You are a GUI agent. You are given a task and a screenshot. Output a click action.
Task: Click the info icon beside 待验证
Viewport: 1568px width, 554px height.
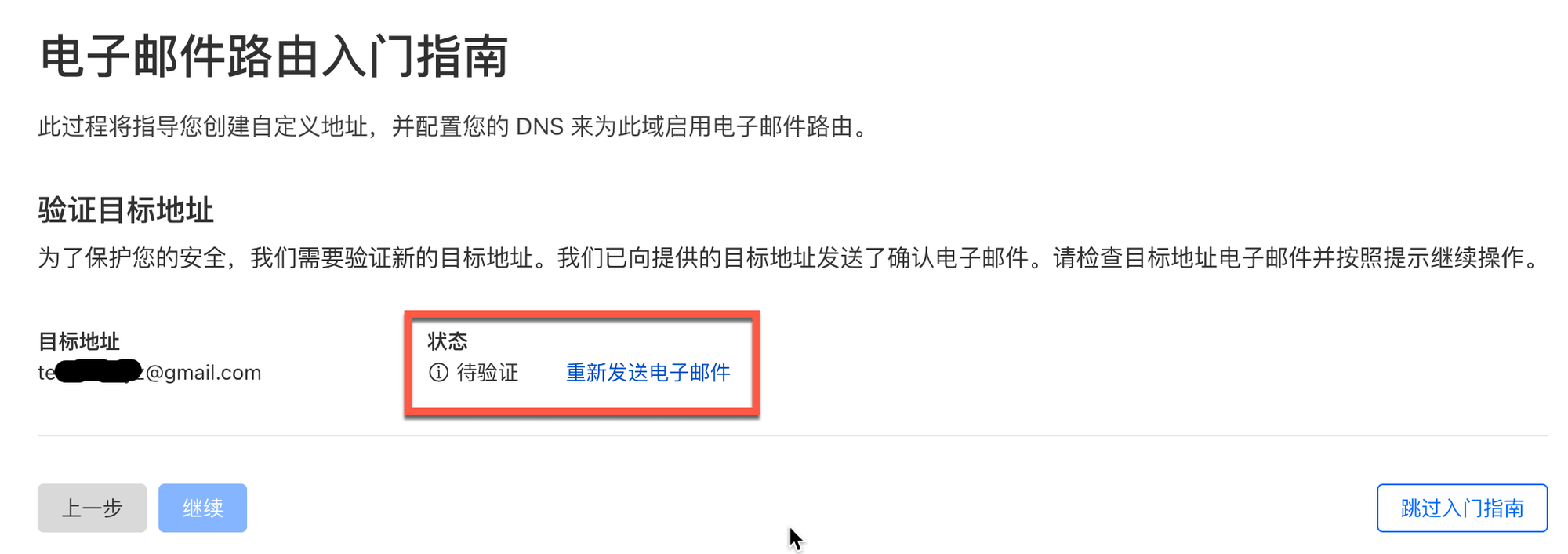(438, 372)
